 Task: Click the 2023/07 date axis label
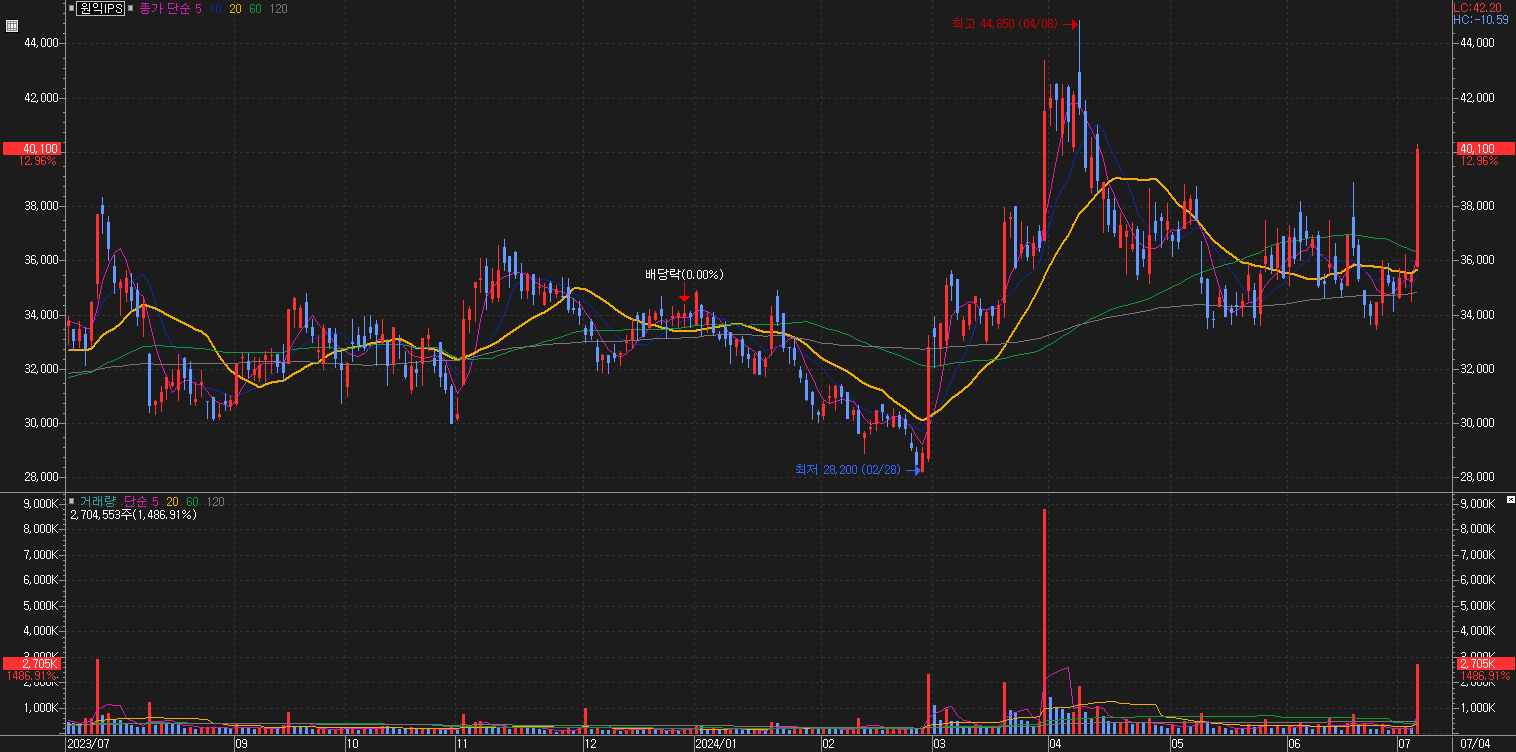pyautogui.click(x=88, y=744)
